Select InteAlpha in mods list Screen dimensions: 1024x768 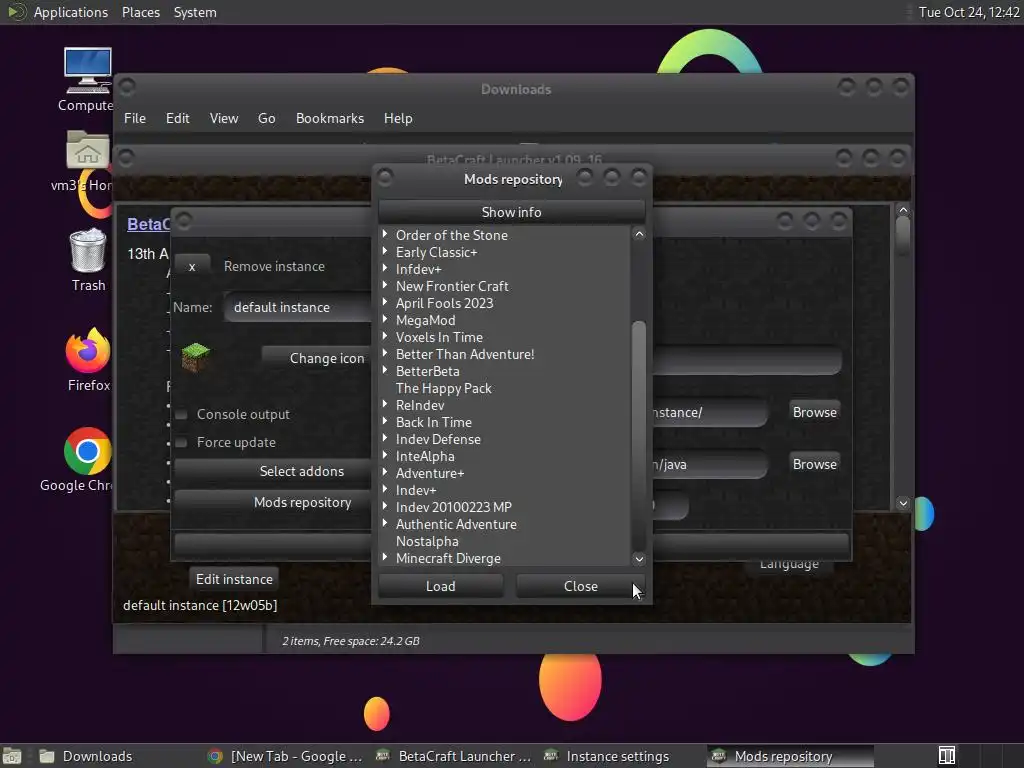tap(425, 456)
